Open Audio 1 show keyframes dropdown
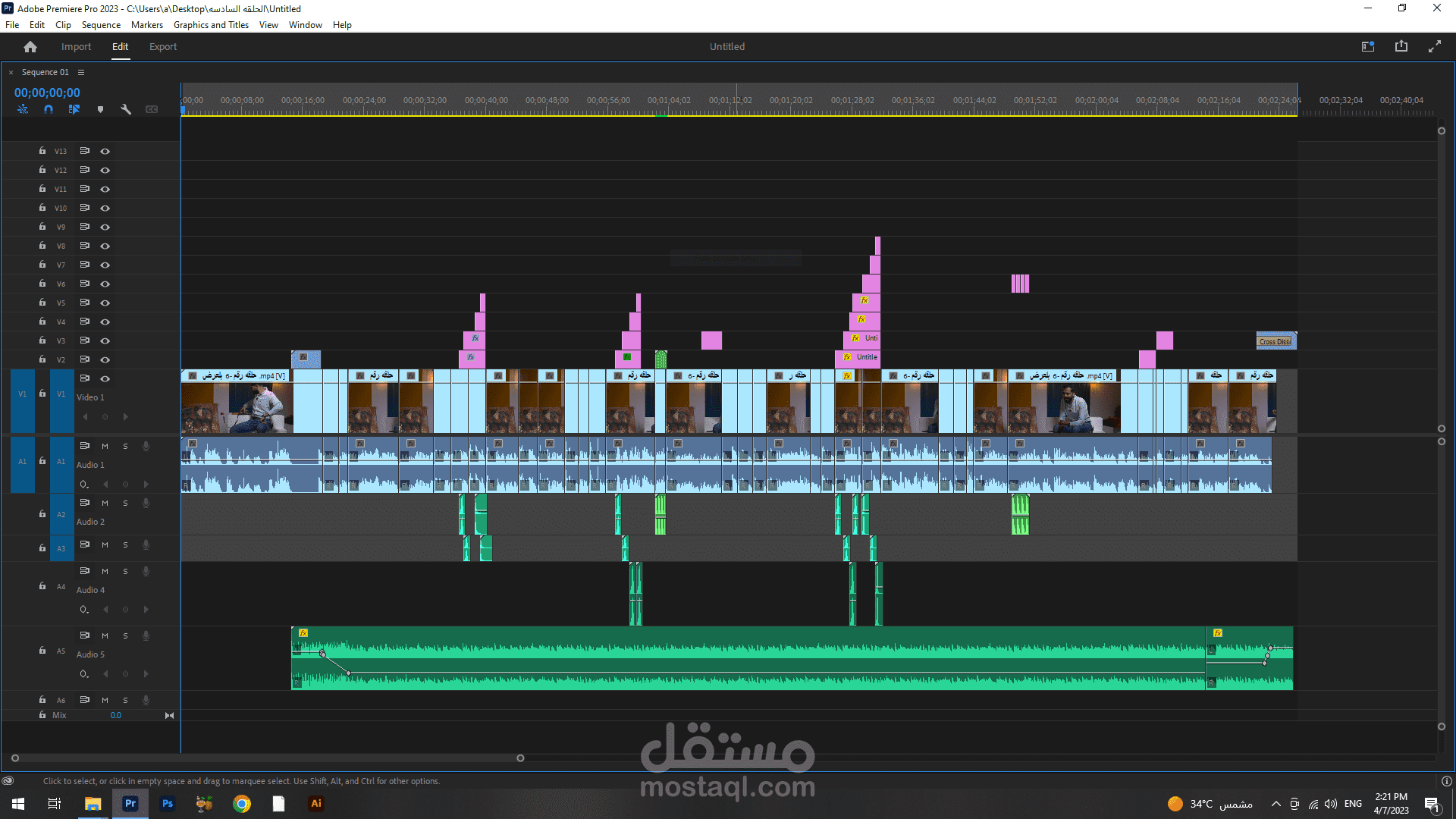The height and width of the screenshot is (819, 1456). pos(84,484)
